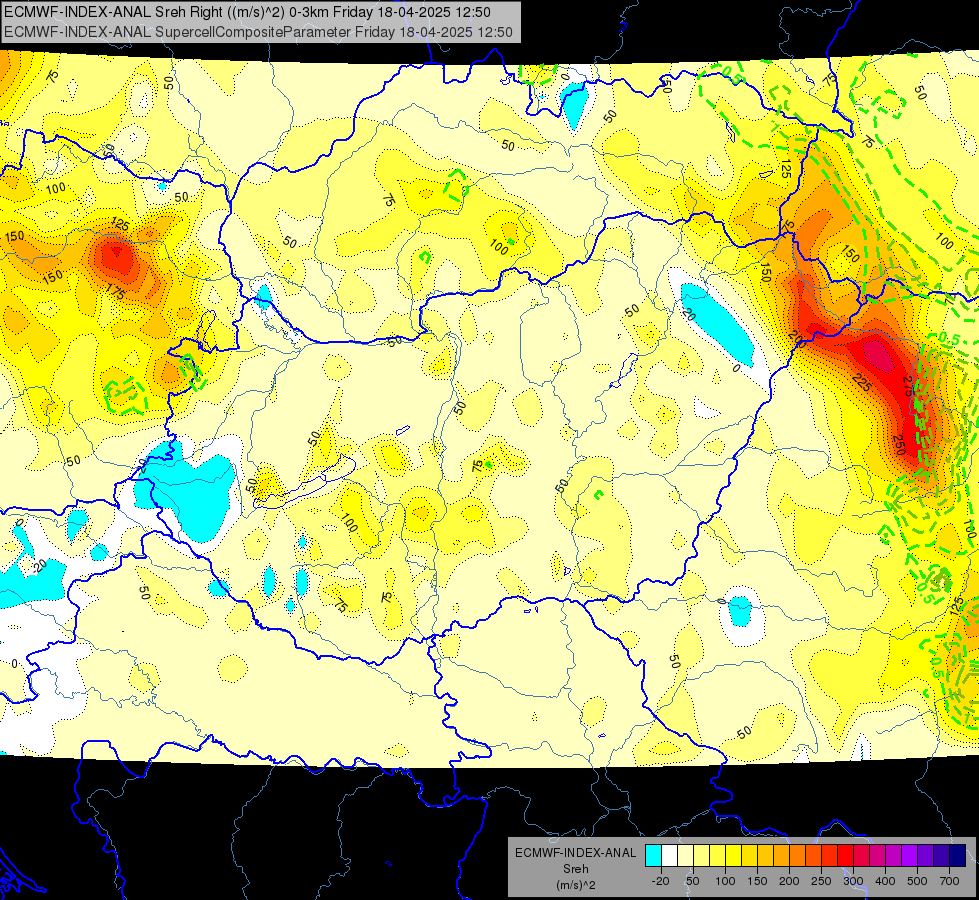Click the legend word Sreh

(575, 869)
